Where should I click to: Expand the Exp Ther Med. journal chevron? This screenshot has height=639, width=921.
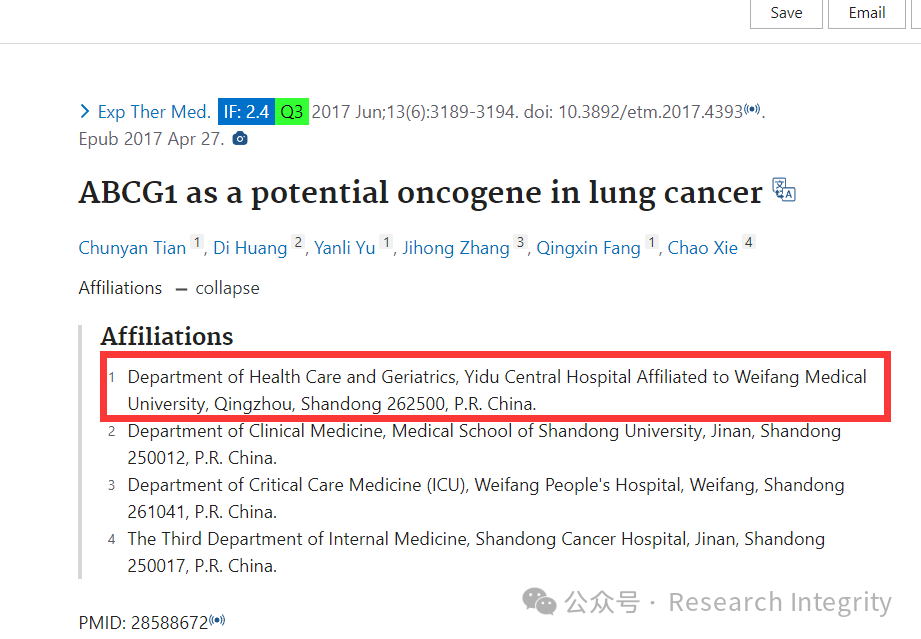(x=85, y=111)
